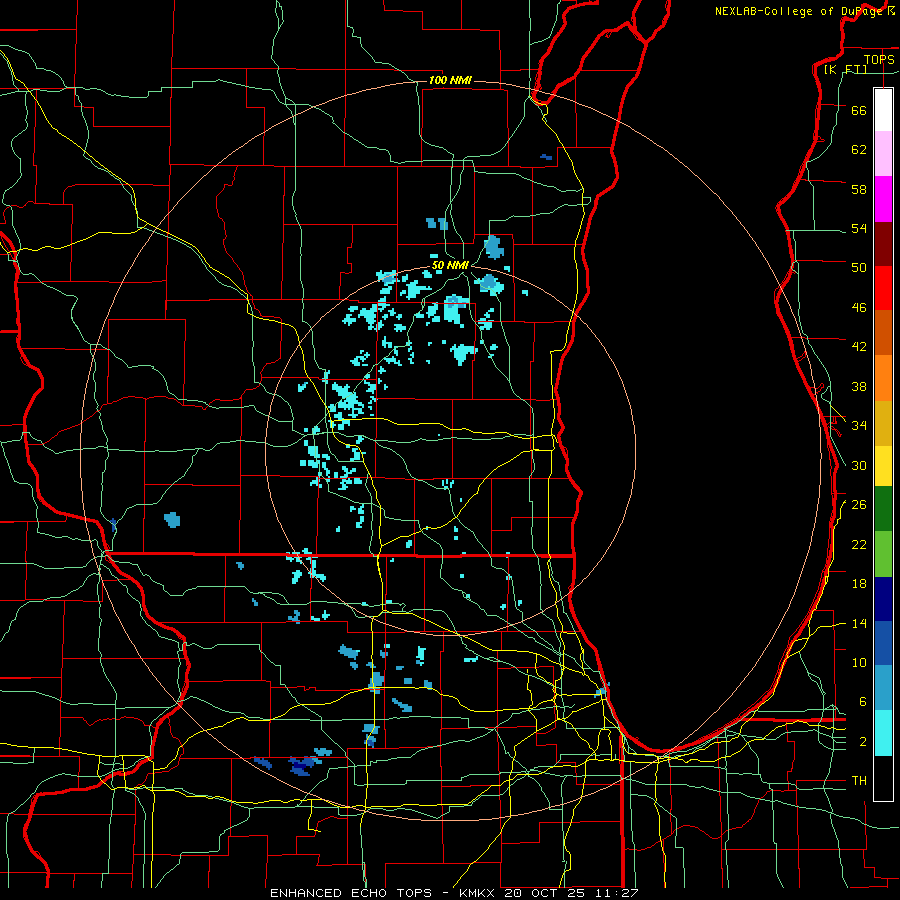
Task: Click the "11:27" time stamp
Action: pyautogui.click(x=617, y=893)
